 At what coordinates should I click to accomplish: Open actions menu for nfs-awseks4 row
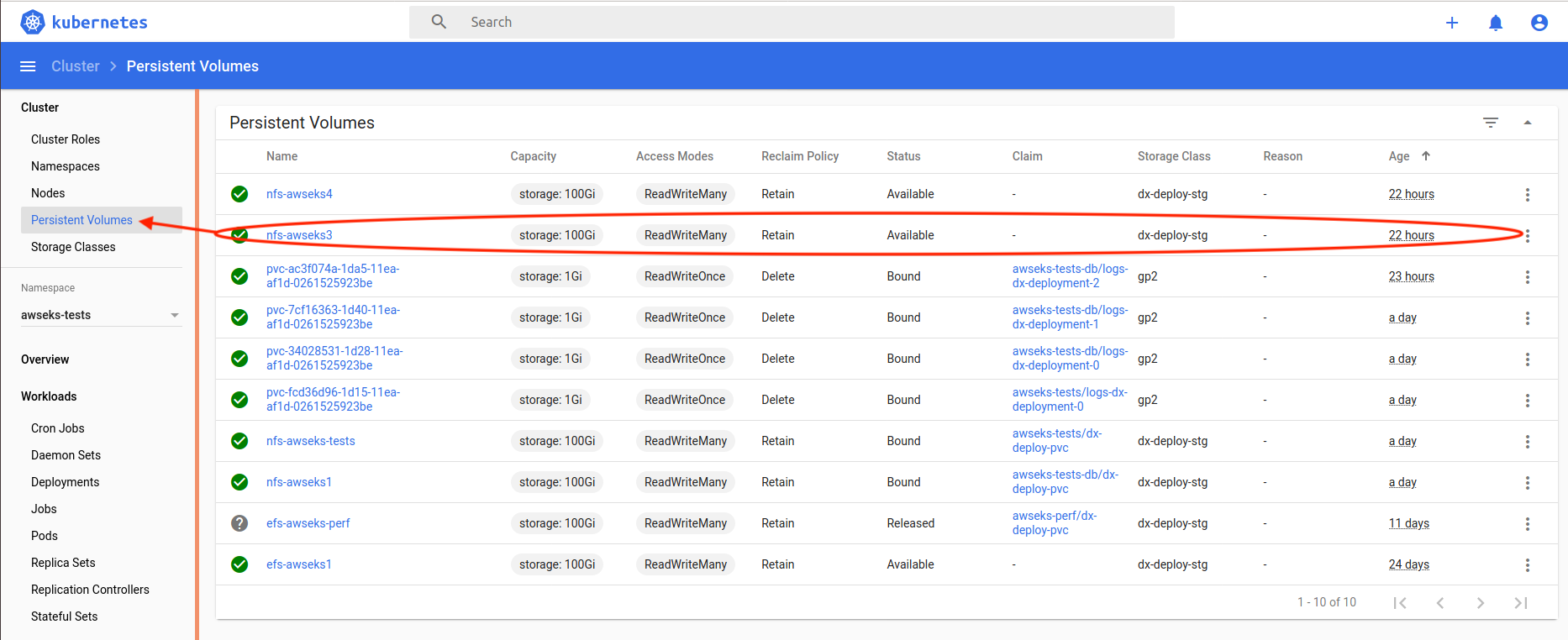click(x=1527, y=195)
